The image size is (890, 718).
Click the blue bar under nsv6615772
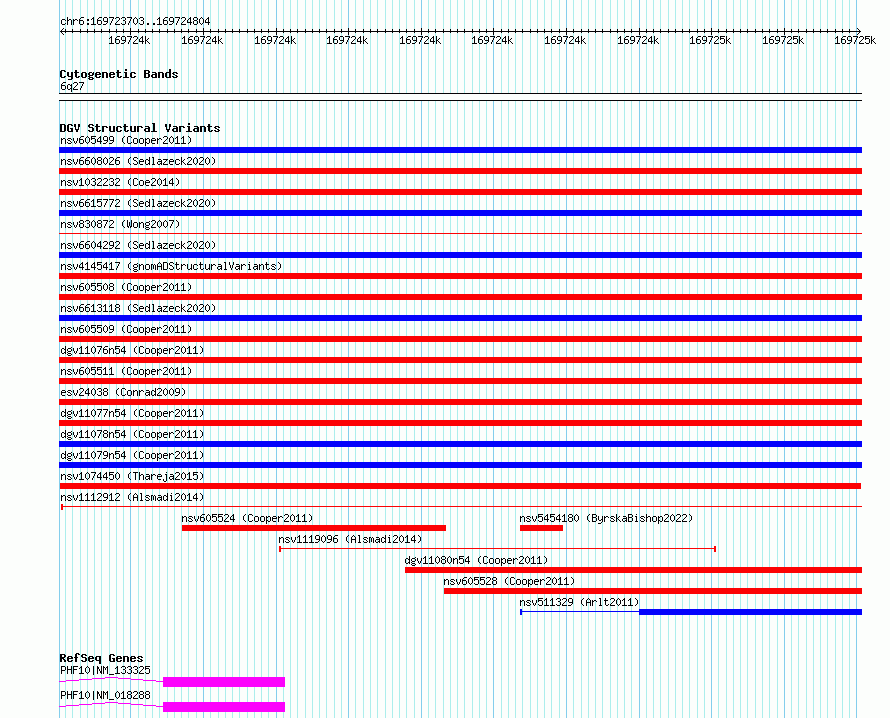(x=460, y=213)
